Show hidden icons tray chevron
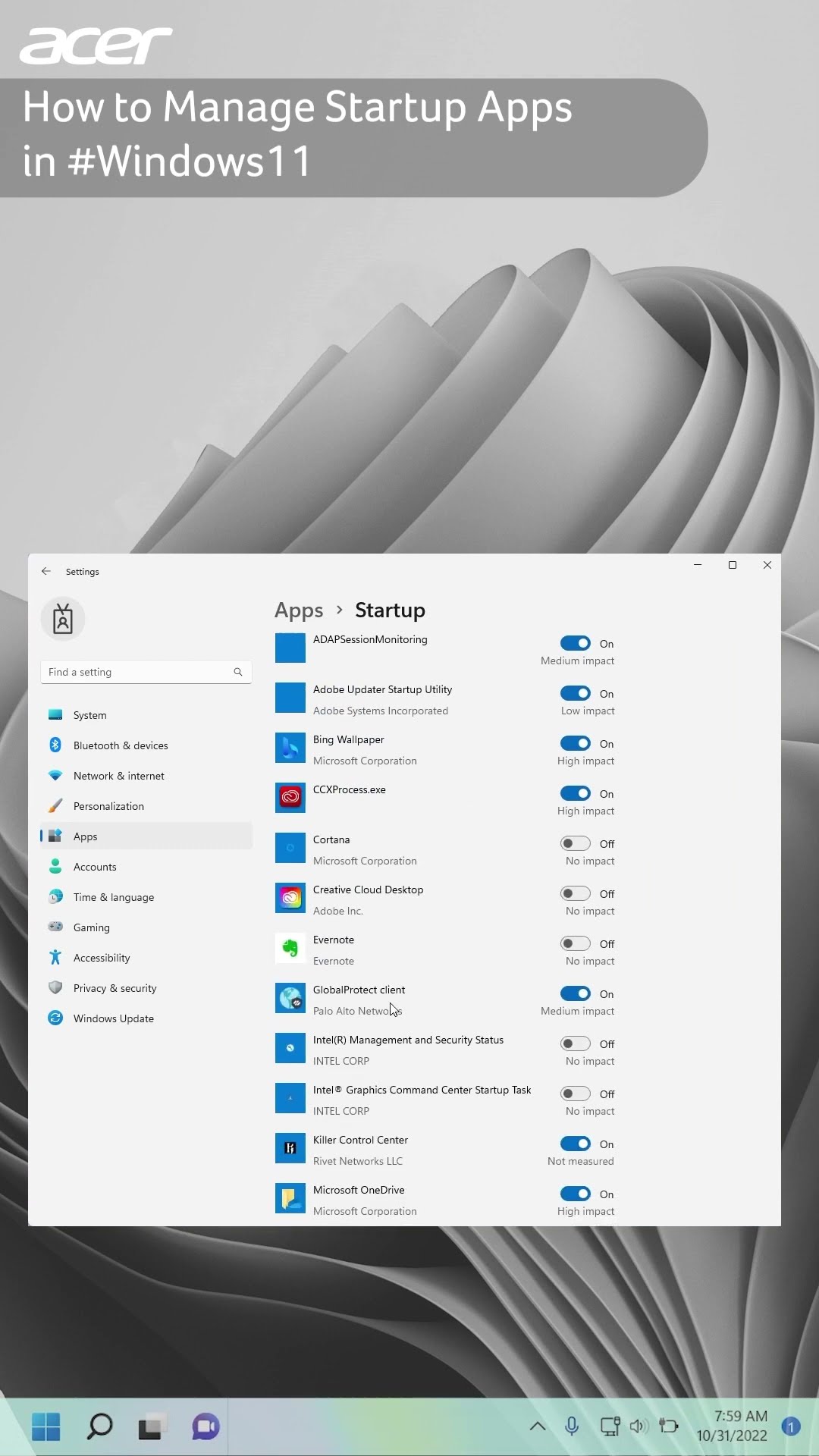 (x=538, y=1426)
